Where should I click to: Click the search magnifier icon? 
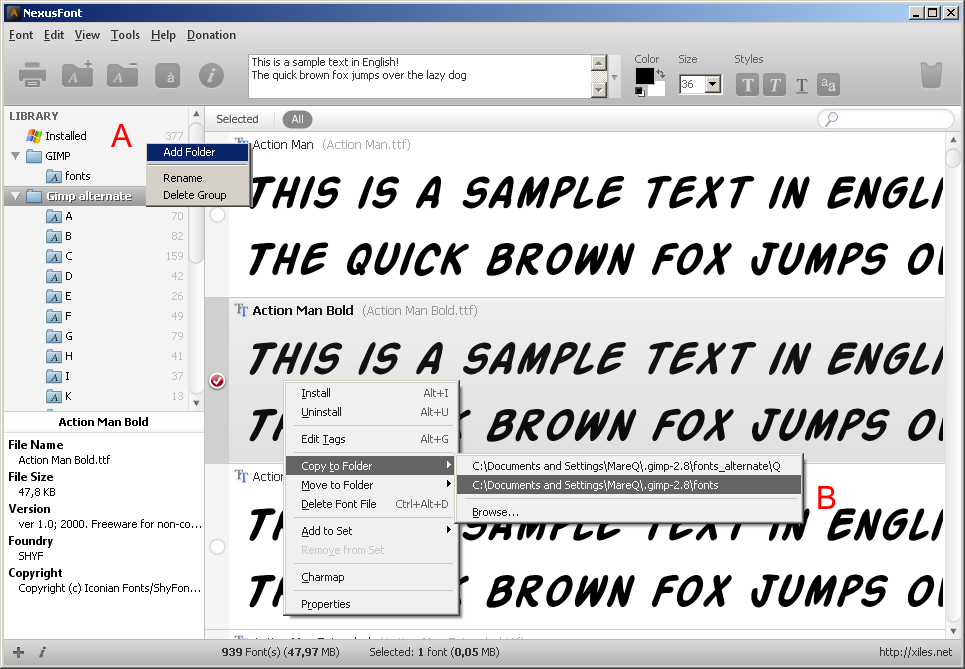(x=831, y=119)
